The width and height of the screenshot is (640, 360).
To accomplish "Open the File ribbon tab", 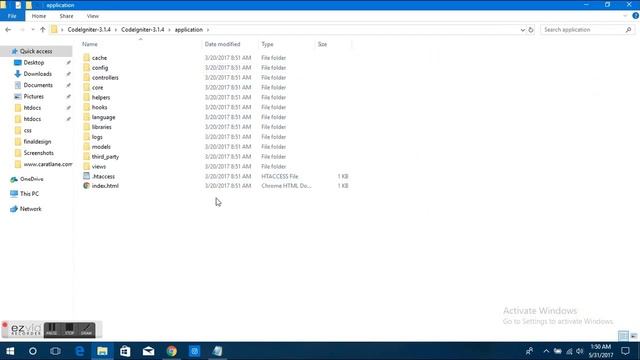I will (12, 16).
